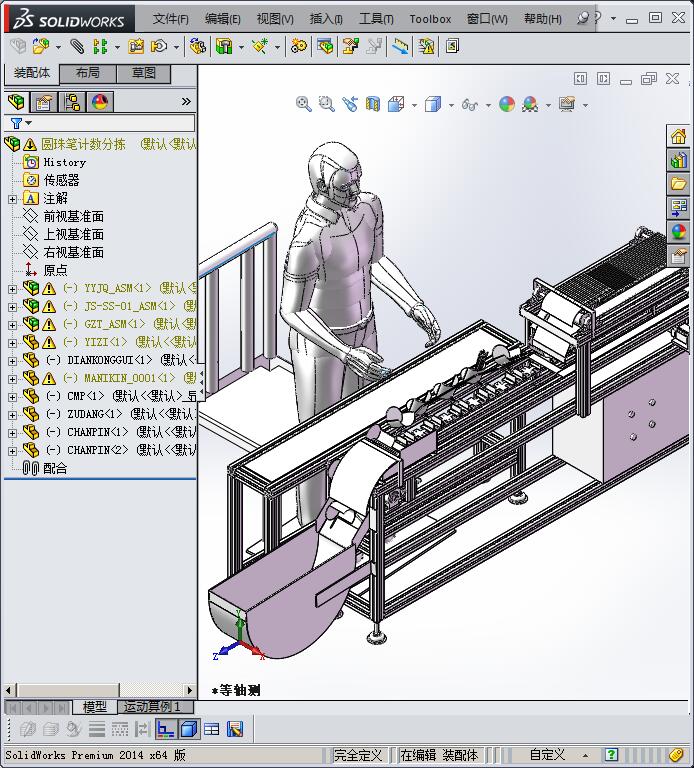Viewport: 694px width, 768px height.
Task: Click the Bill of Materials icon
Action: (325, 47)
